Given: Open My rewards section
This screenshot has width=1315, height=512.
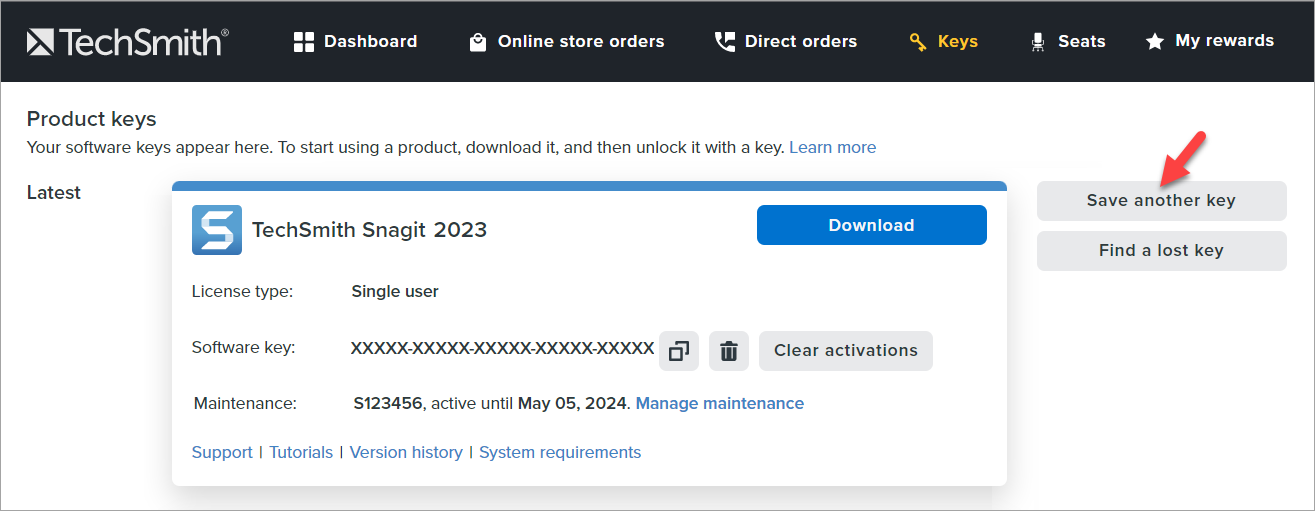Looking at the screenshot, I should (x=1224, y=41).
